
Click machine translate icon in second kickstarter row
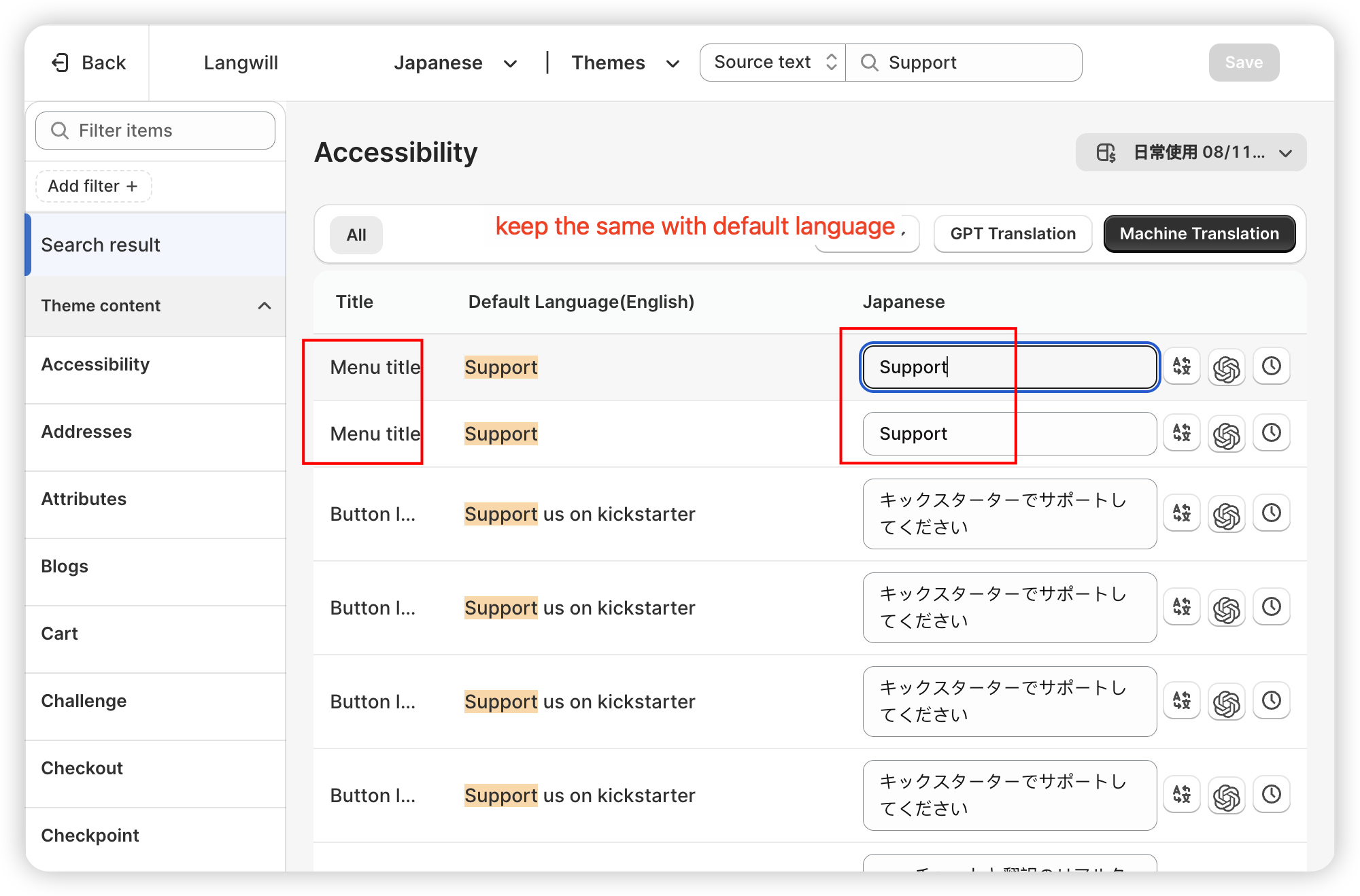click(x=1182, y=607)
